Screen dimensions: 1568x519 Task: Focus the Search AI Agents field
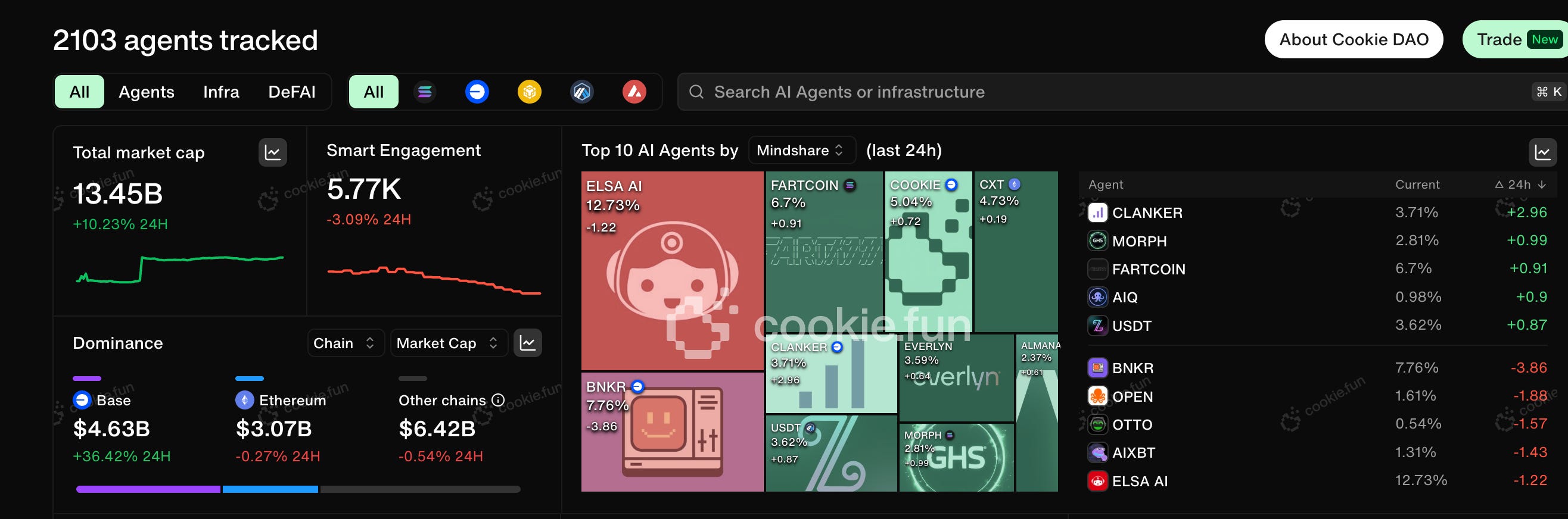coord(1122,92)
